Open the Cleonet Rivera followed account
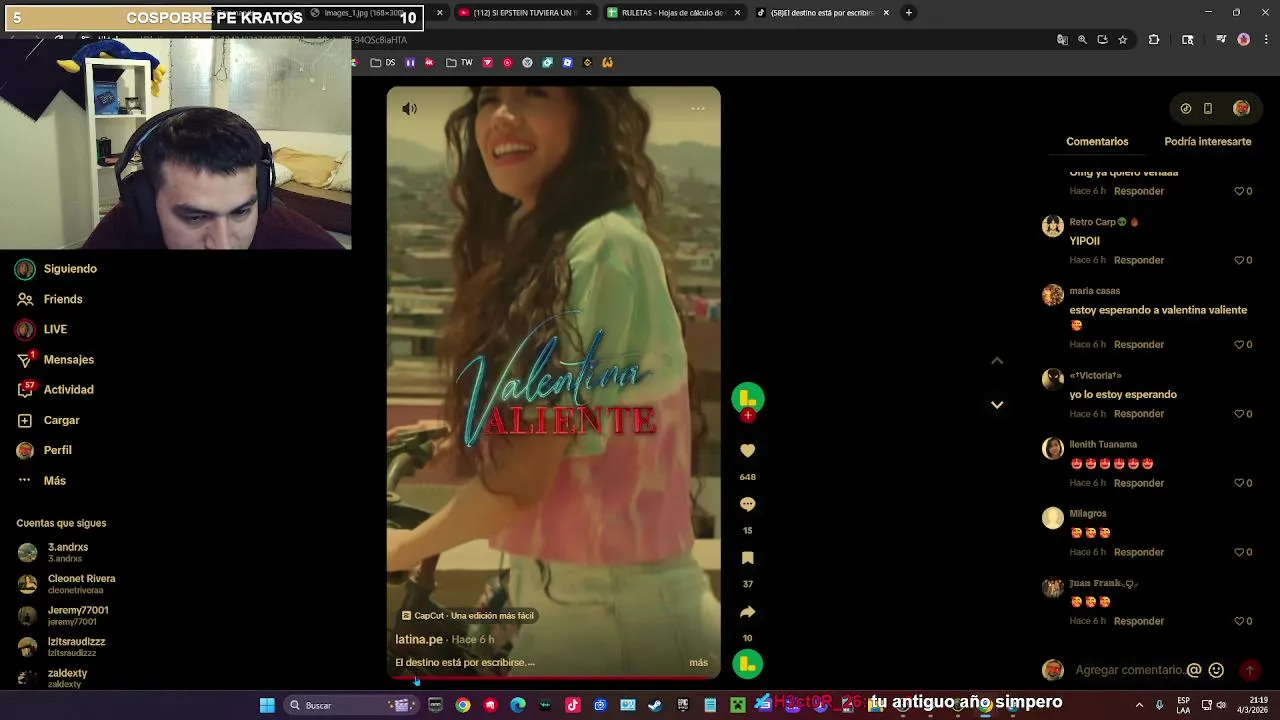1280x720 pixels. click(x=67, y=584)
